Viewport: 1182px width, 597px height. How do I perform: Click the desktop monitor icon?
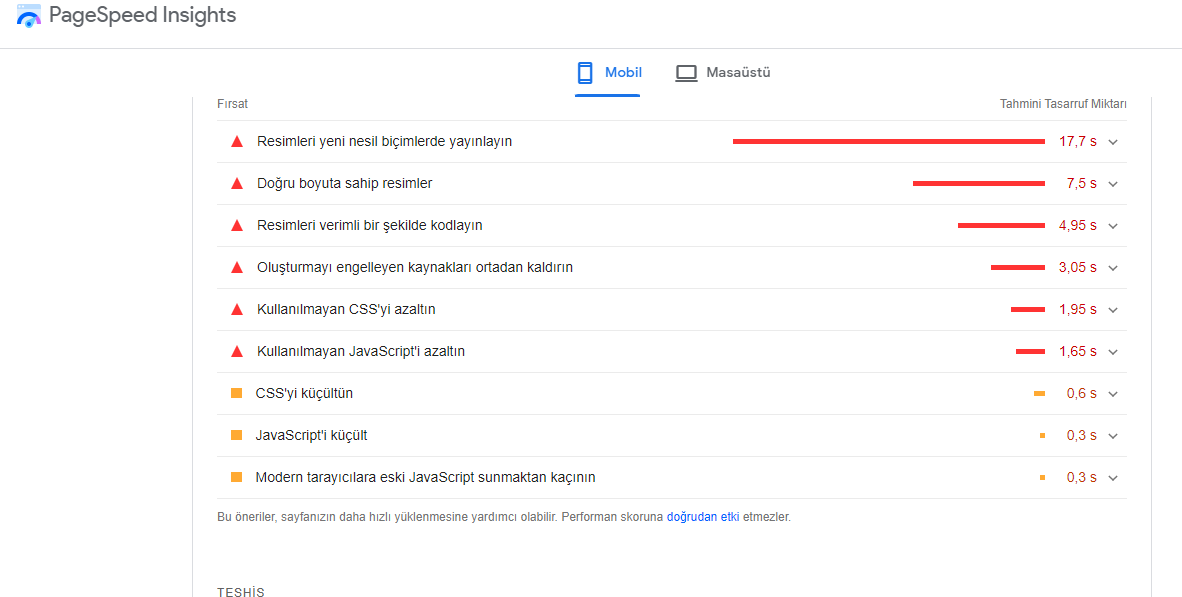686,73
